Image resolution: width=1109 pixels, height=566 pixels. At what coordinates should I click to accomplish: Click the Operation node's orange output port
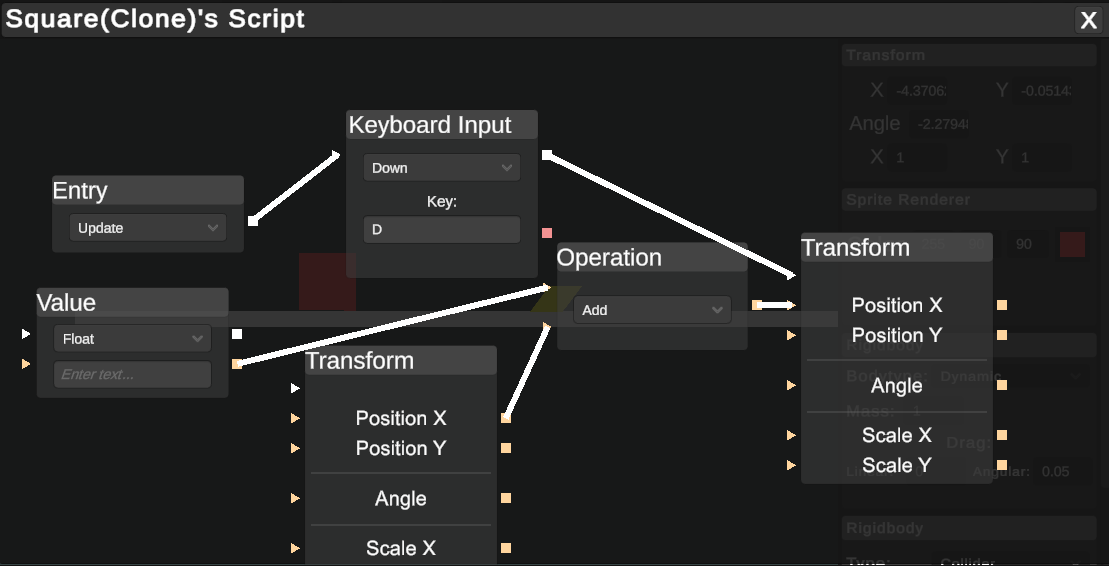tap(757, 305)
